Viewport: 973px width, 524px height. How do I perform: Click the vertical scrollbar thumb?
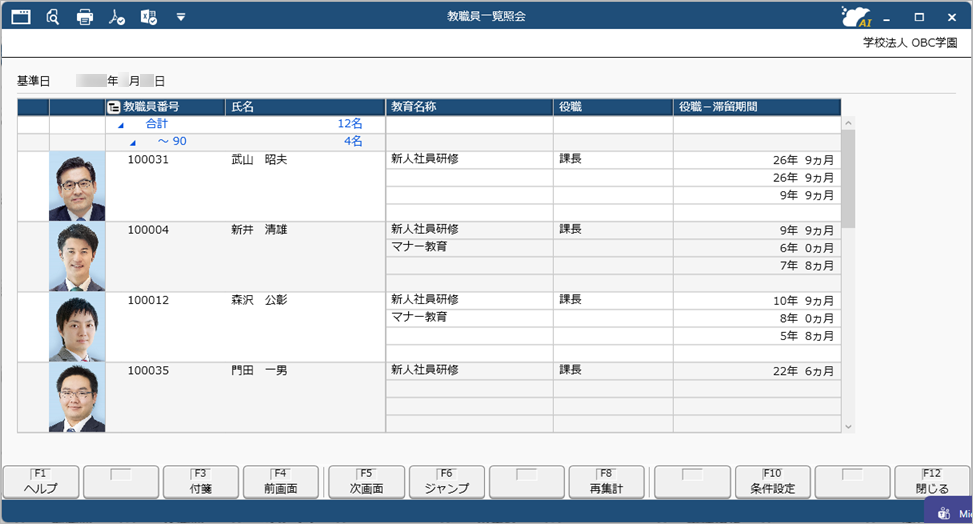(848, 179)
